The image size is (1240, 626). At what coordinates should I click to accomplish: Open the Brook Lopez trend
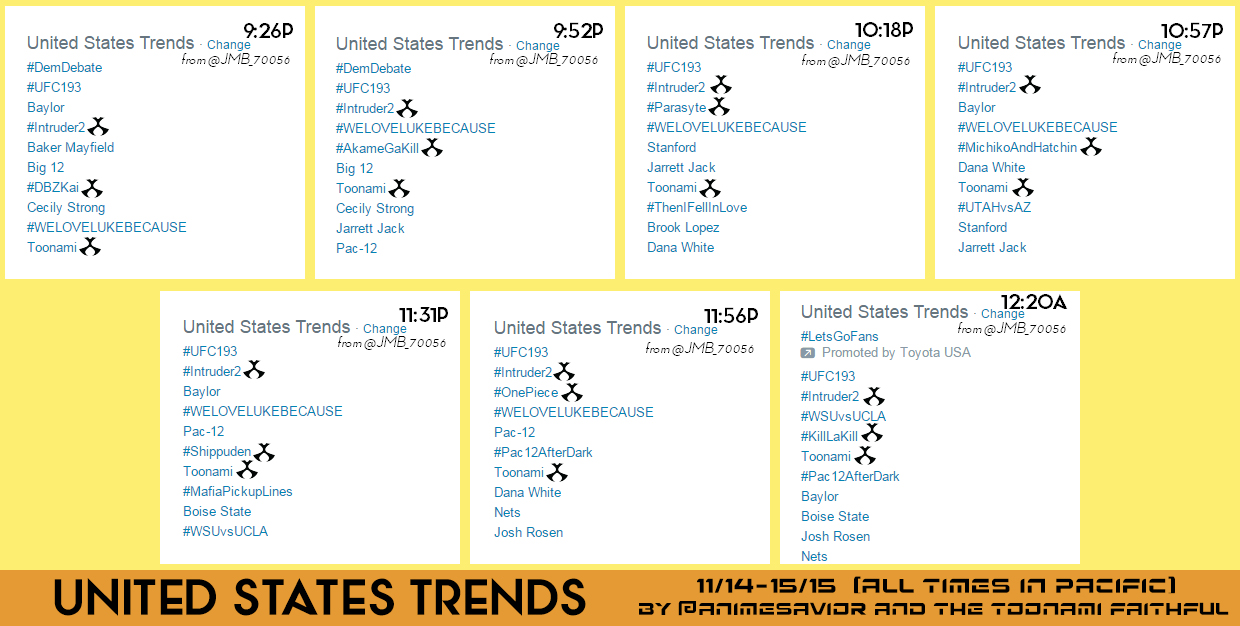pos(683,227)
